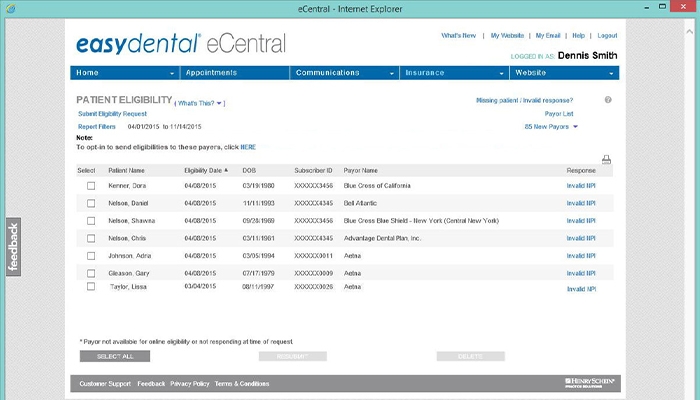Click the Patient Name column header

point(126,171)
